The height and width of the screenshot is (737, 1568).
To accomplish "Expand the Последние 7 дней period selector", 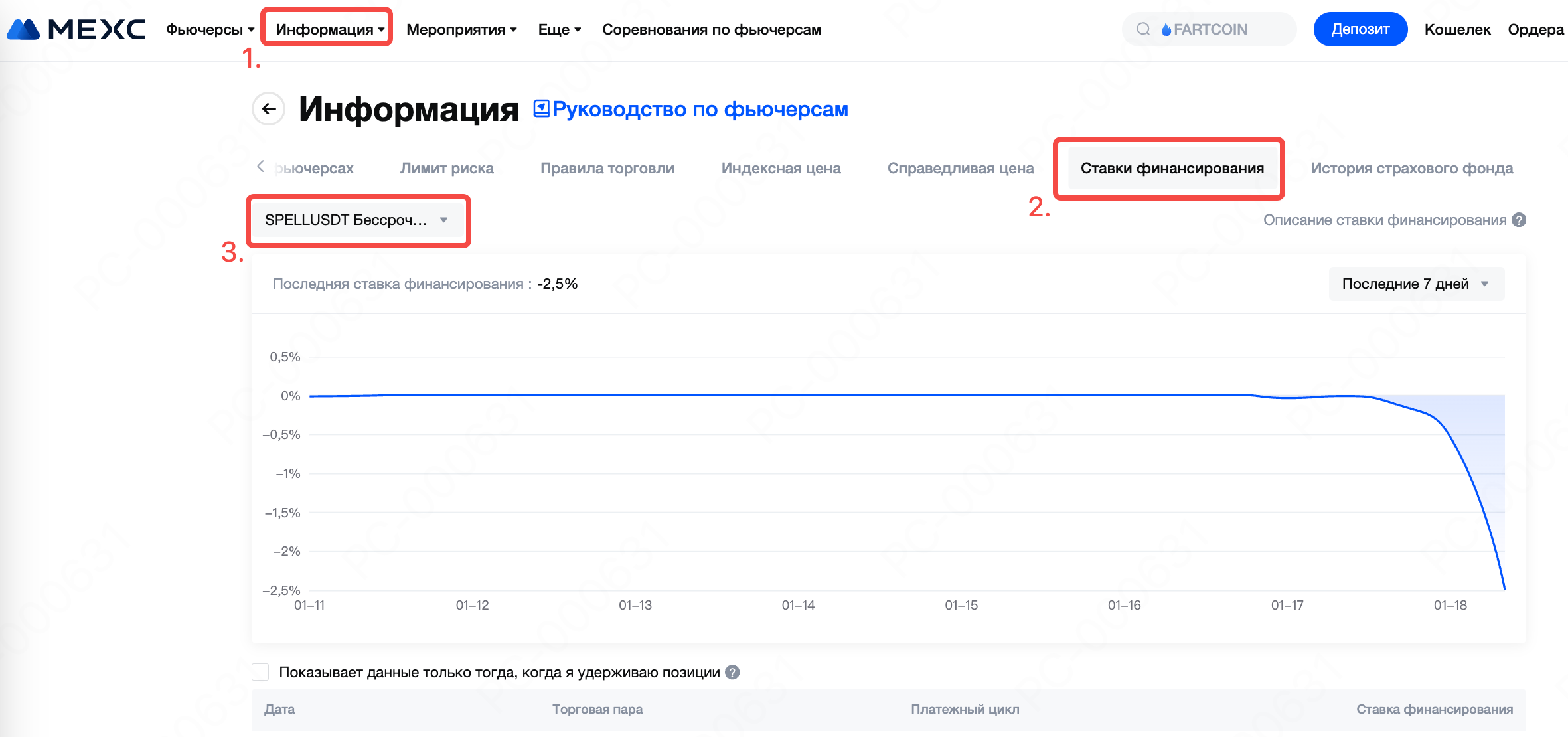I will pos(1416,284).
